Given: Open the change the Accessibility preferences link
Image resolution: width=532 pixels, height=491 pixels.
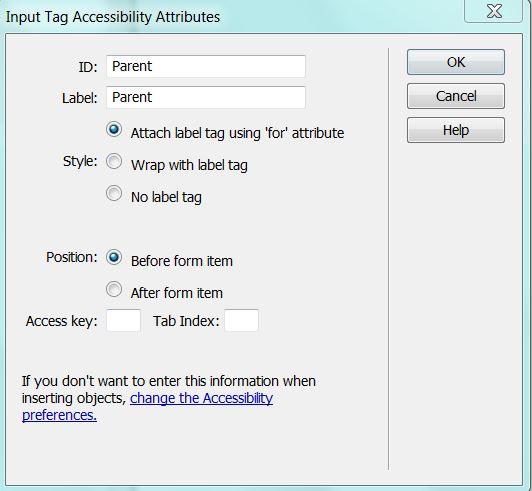Looking at the screenshot, I should tap(148, 407).
